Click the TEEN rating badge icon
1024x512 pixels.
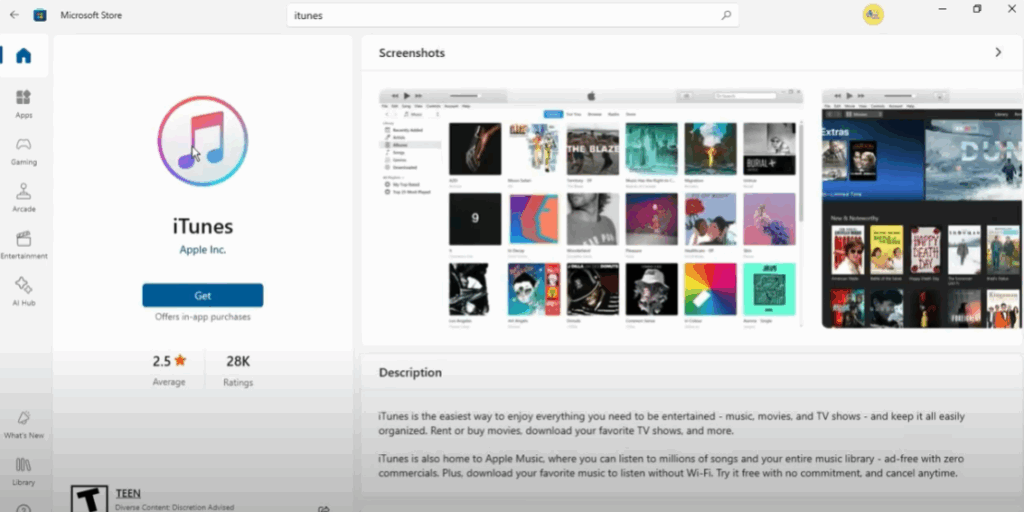point(89,498)
